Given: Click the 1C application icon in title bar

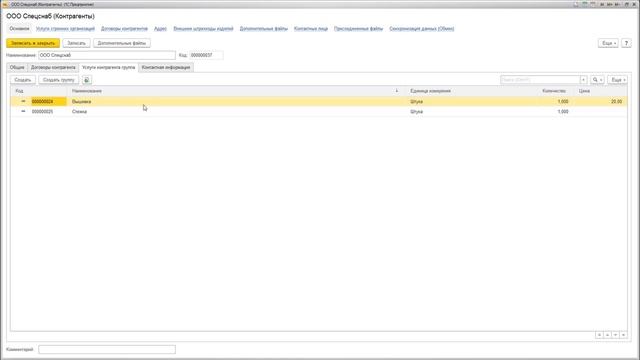Looking at the screenshot, I should coord(5,4).
